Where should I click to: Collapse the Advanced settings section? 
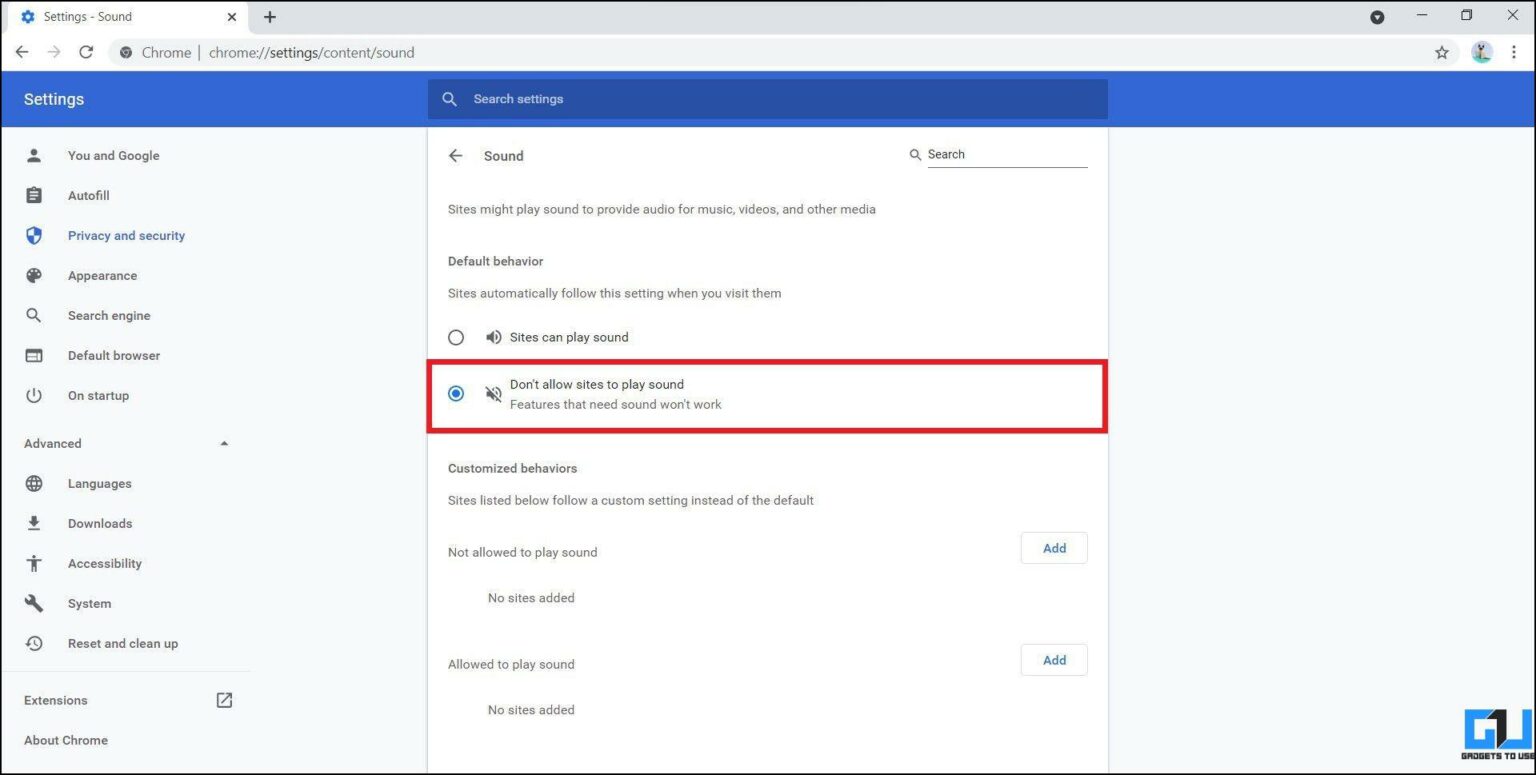click(x=224, y=443)
